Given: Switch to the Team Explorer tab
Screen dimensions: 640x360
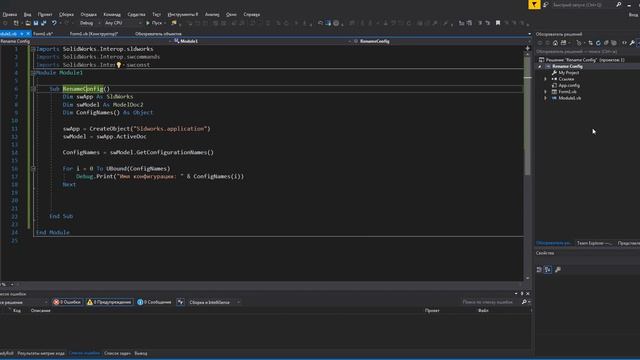Looking at the screenshot, I should point(594,243).
